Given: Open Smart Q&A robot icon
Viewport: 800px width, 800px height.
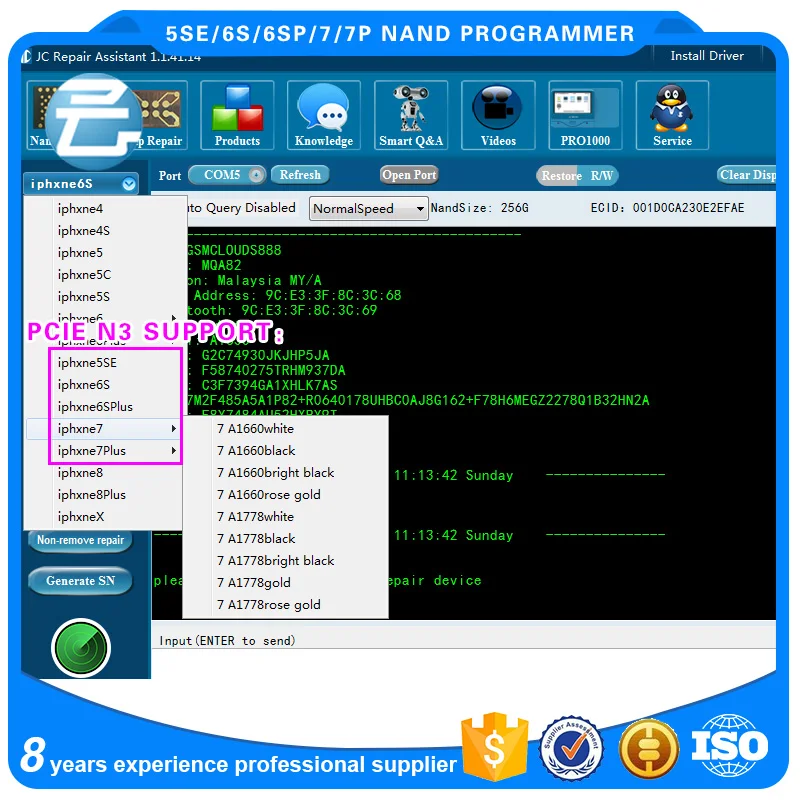Looking at the screenshot, I should pyautogui.click(x=411, y=115).
